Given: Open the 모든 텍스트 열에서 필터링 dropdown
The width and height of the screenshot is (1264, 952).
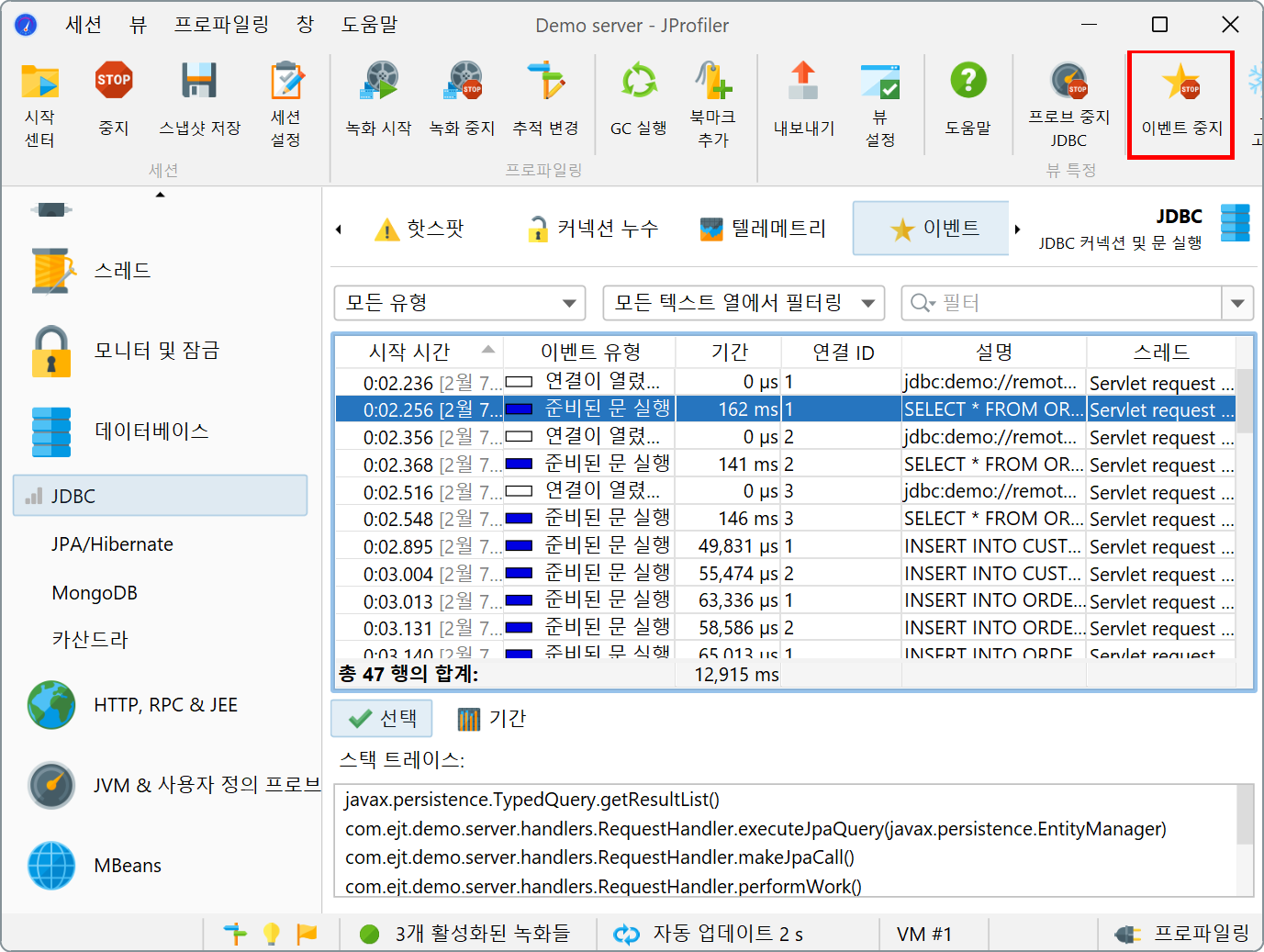Looking at the screenshot, I should pos(744,303).
